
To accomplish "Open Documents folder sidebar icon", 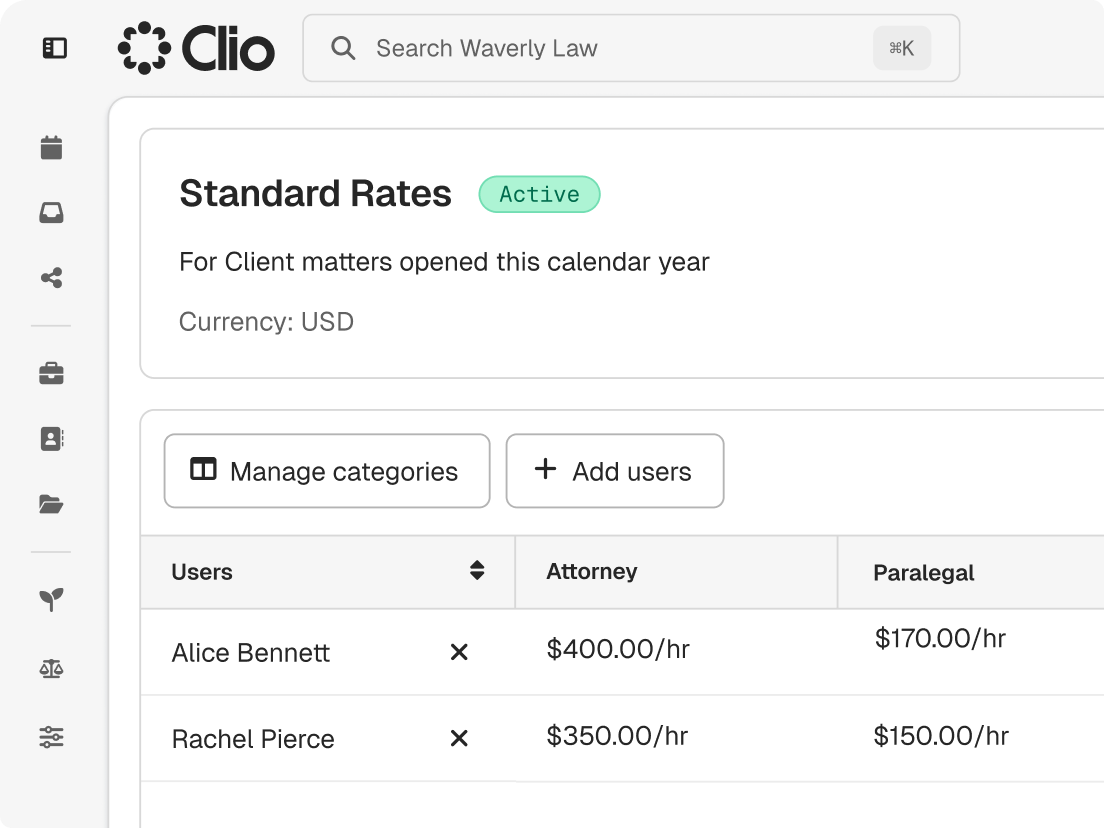I will point(51,504).
